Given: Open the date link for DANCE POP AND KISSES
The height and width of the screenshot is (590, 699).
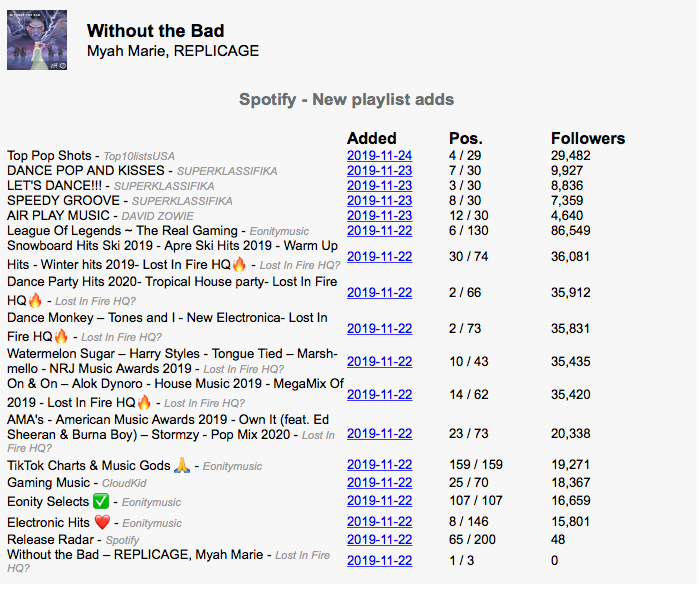Looking at the screenshot, I should [x=379, y=171].
